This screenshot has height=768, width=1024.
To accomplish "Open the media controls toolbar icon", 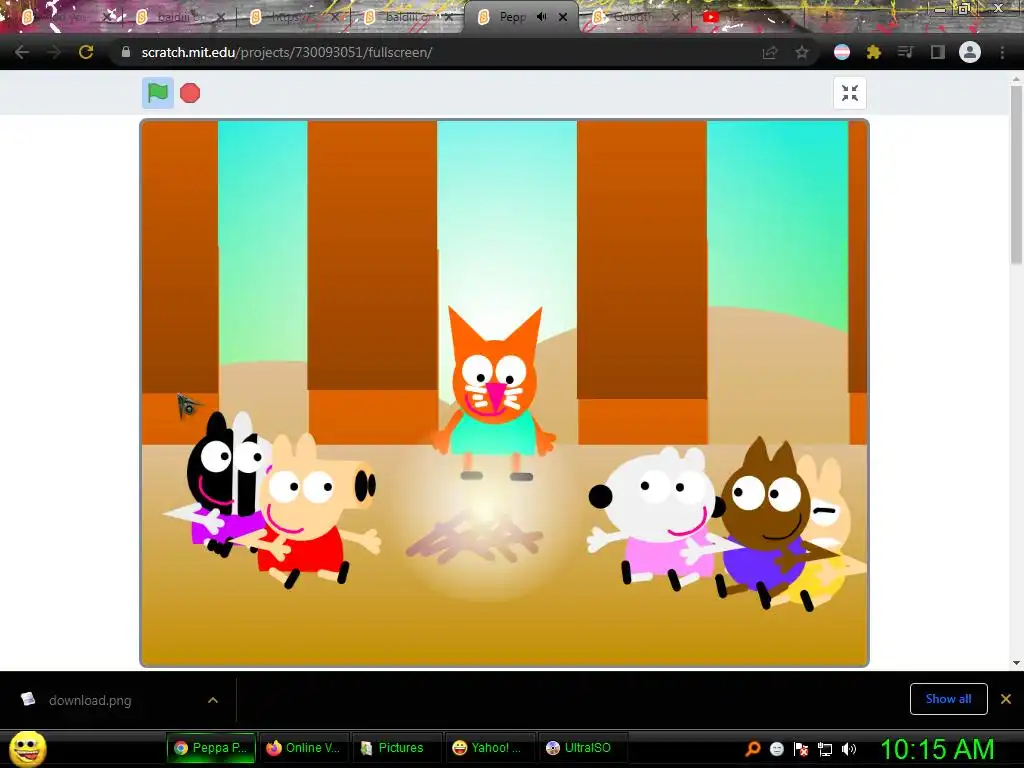I will [x=905, y=52].
